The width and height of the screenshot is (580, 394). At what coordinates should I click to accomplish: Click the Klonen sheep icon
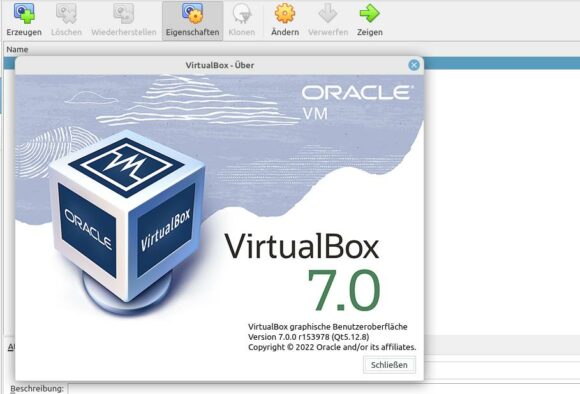pyautogui.click(x=242, y=13)
